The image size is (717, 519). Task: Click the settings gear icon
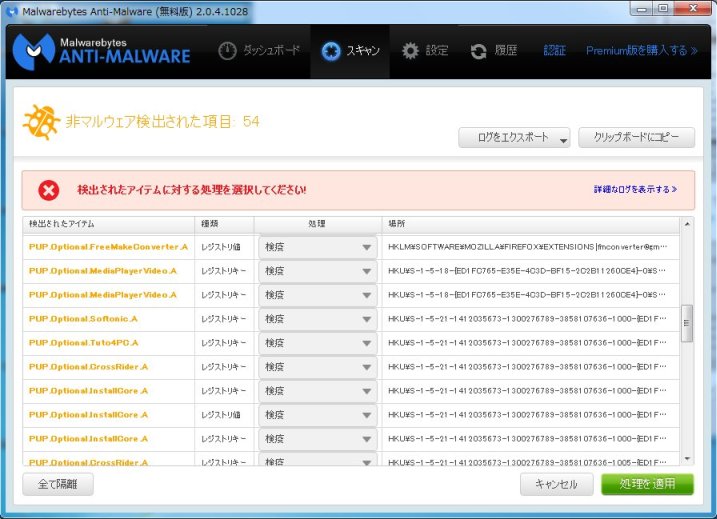pos(411,50)
